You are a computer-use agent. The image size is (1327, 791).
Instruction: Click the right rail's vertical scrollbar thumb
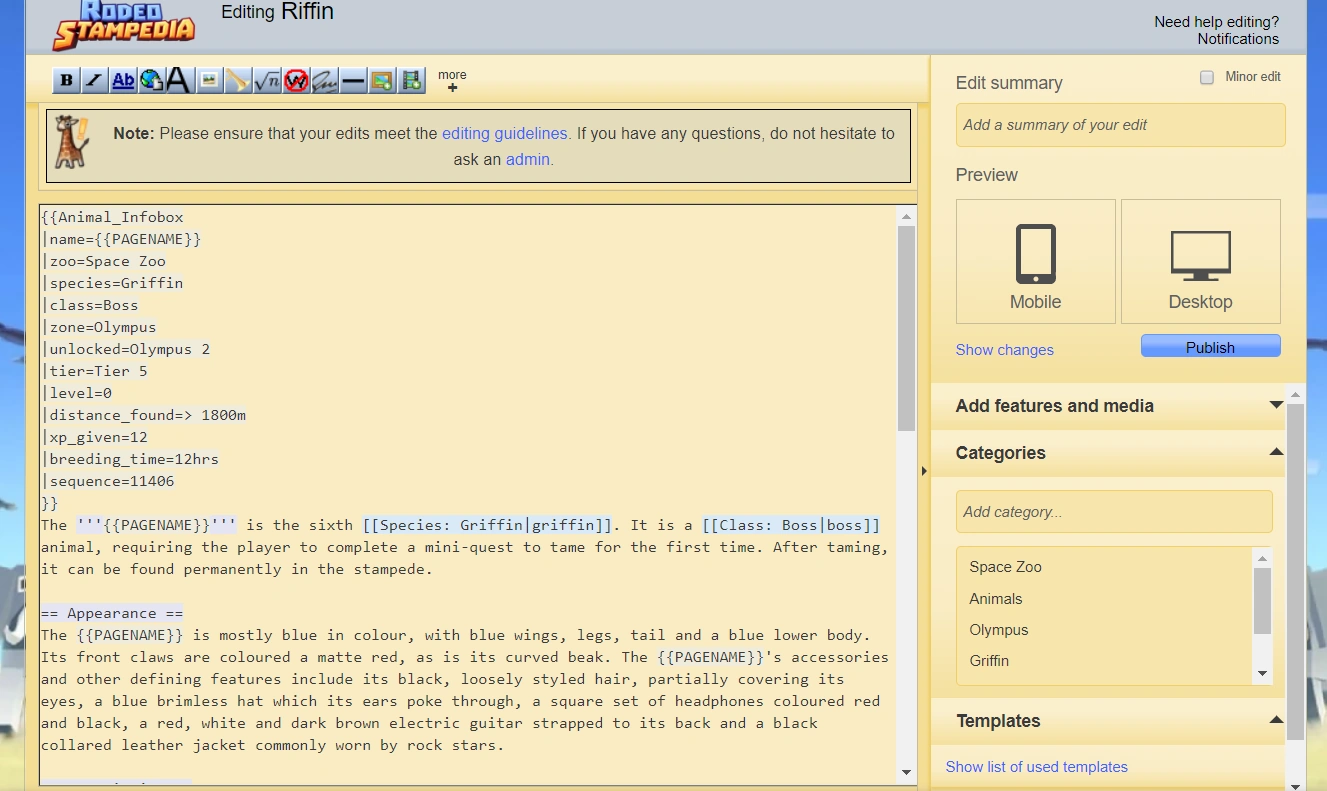pos(1295,572)
